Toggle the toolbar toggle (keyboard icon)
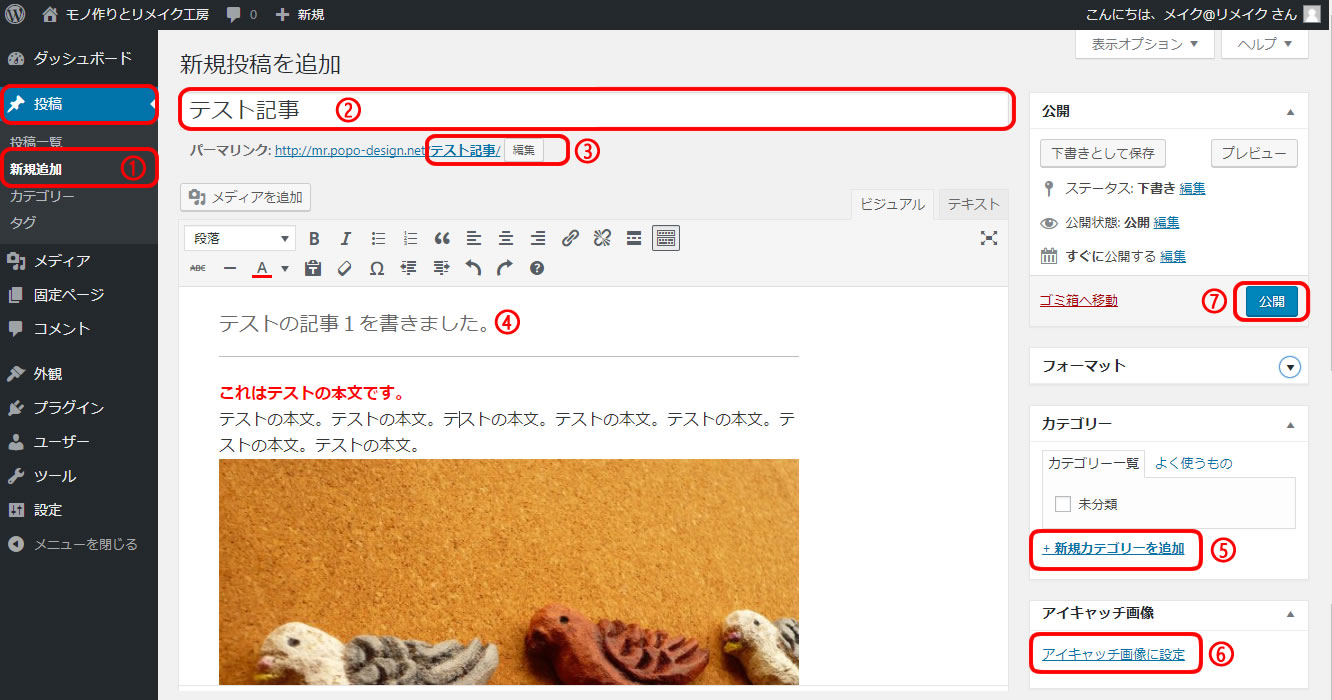1332x700 pixels. click(666, 238)
